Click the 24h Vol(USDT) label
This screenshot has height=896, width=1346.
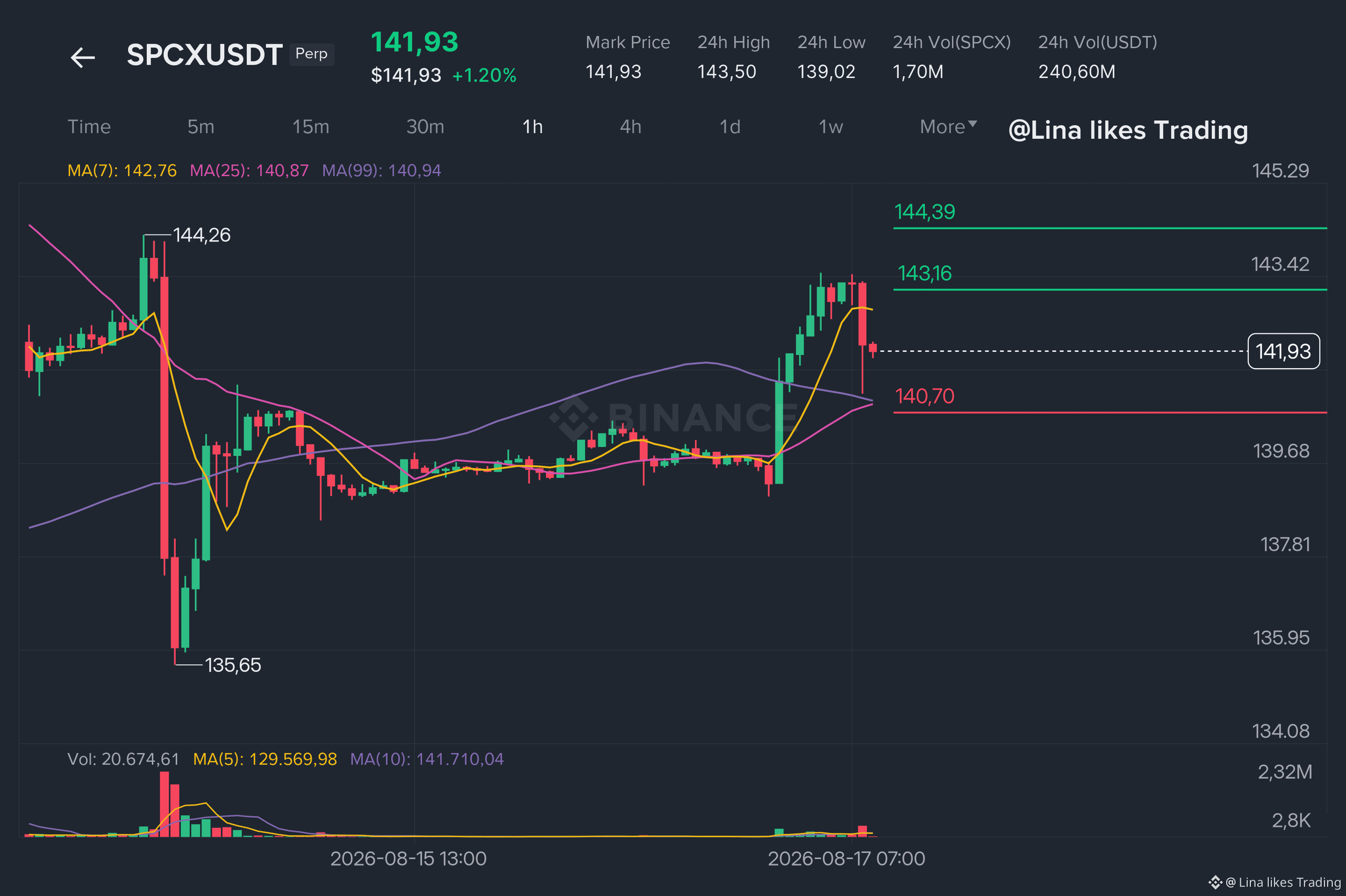coord(1097,42)
